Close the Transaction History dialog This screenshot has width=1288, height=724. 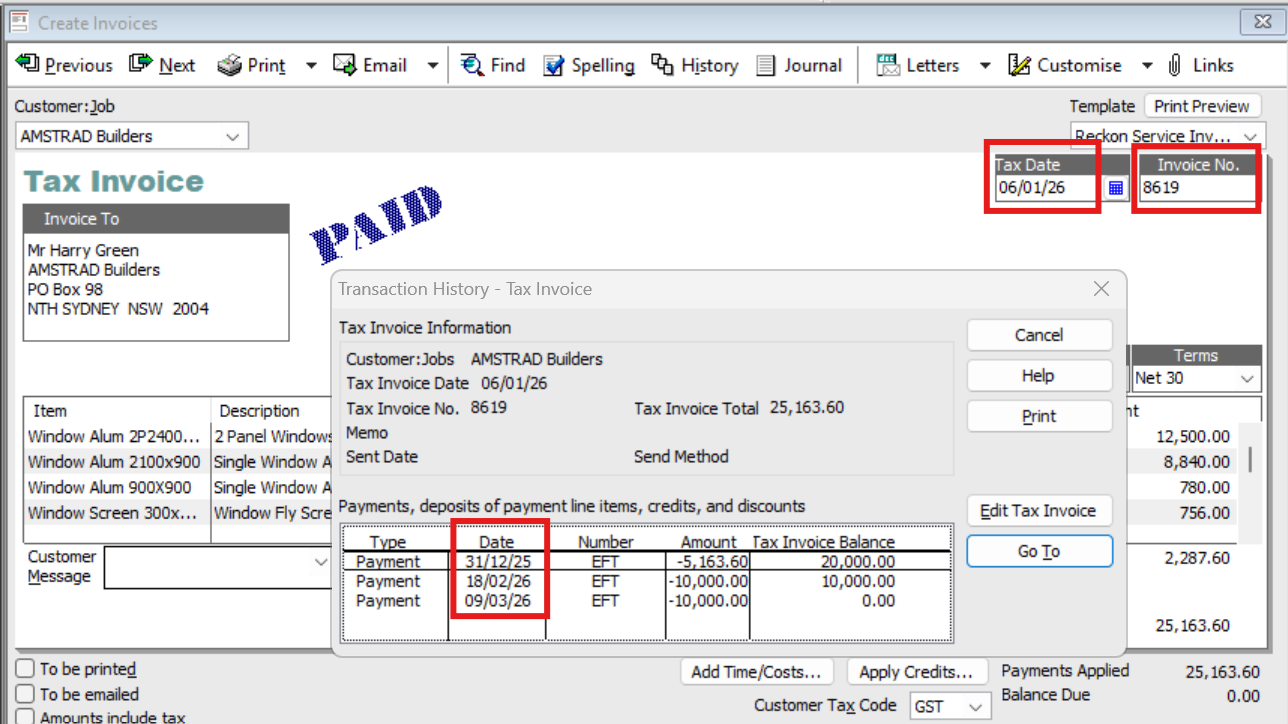pos(1101,289)
